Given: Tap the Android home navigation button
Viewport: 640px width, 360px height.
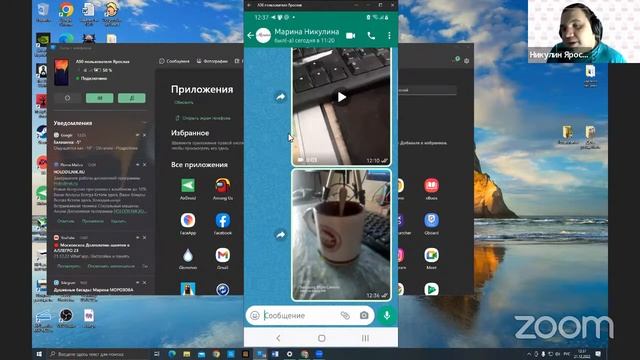Looking at the screenshot, I should [321, 338].
